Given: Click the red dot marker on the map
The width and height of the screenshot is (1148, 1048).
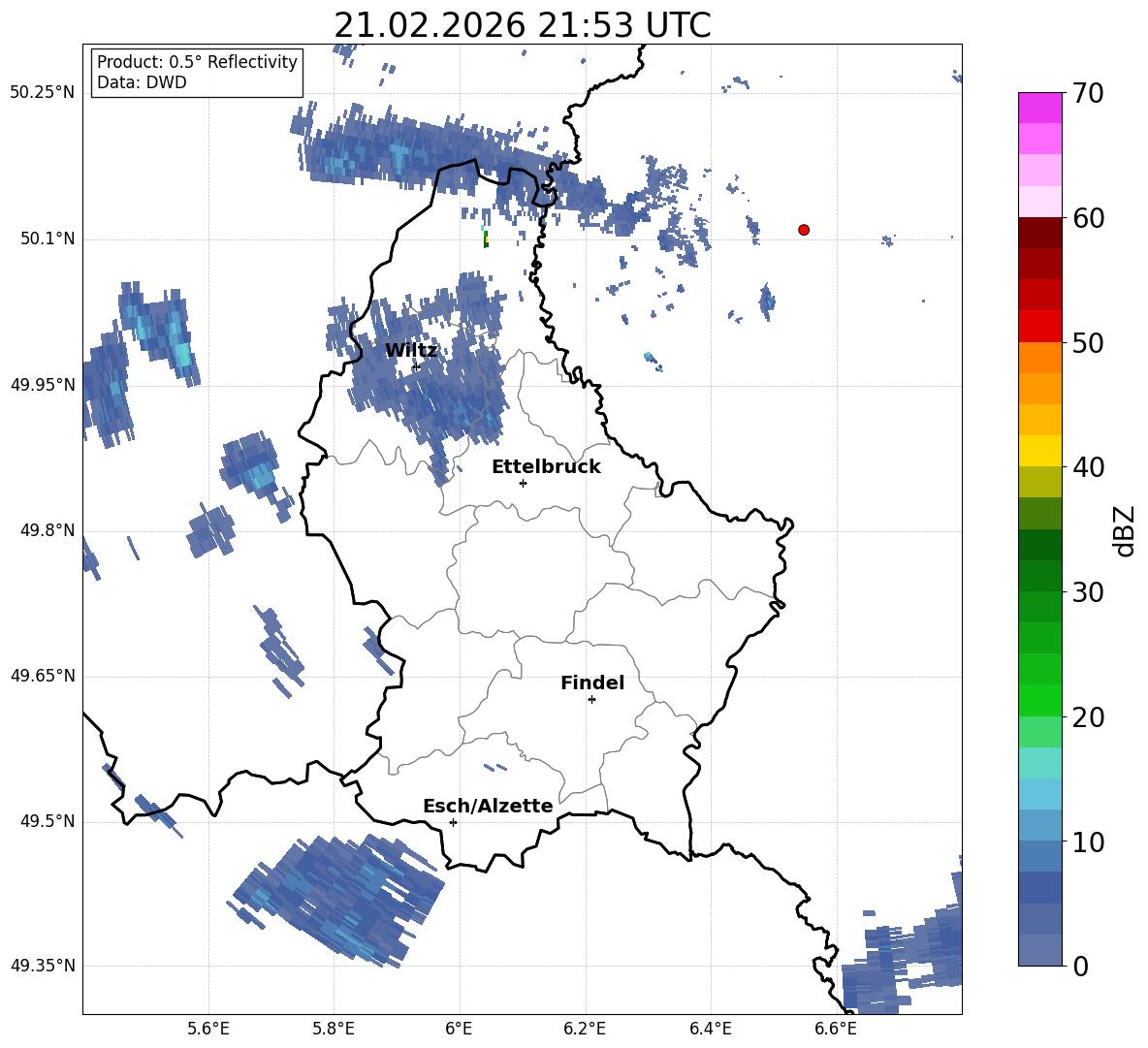Looking at the screenshot, I should (x=804, y=230).
